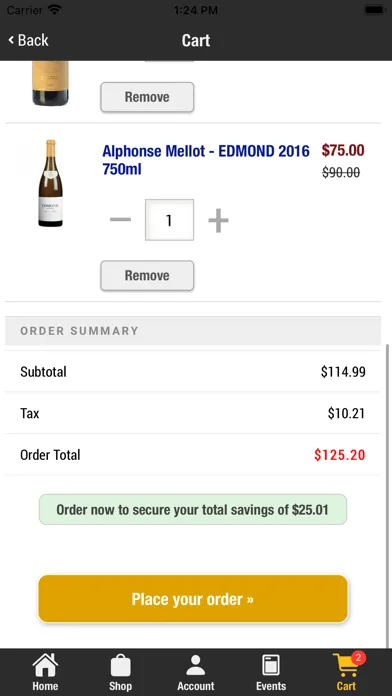Click the vertical scrollbar on right edge
The height and width of the screenshot is (696, 392).
coord(388,495)
